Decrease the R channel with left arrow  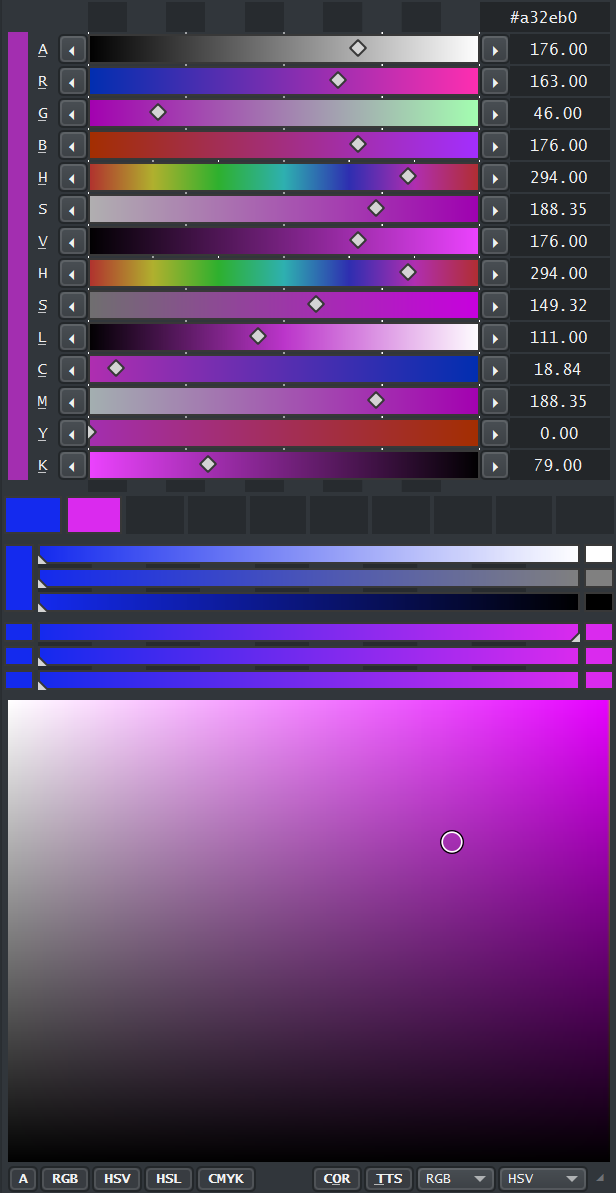point(73,81)
